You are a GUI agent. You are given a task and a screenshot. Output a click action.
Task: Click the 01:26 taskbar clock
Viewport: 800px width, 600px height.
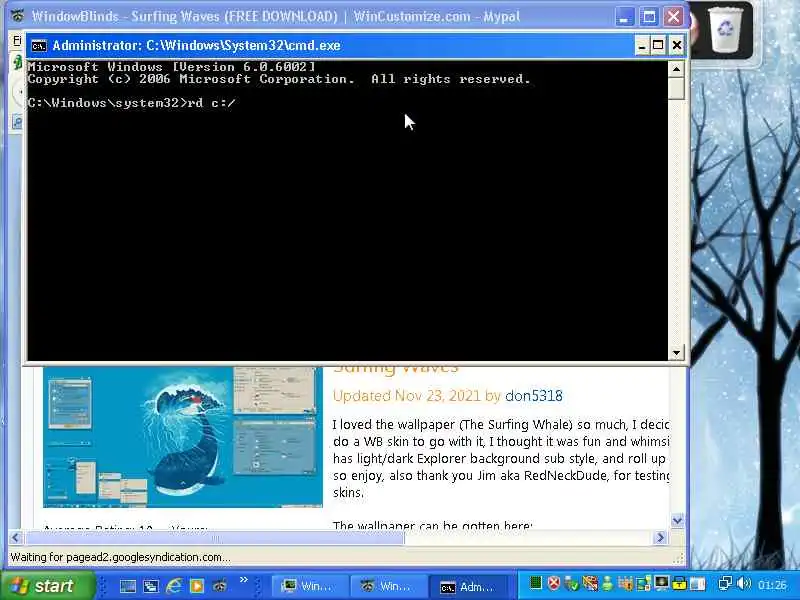773,585
